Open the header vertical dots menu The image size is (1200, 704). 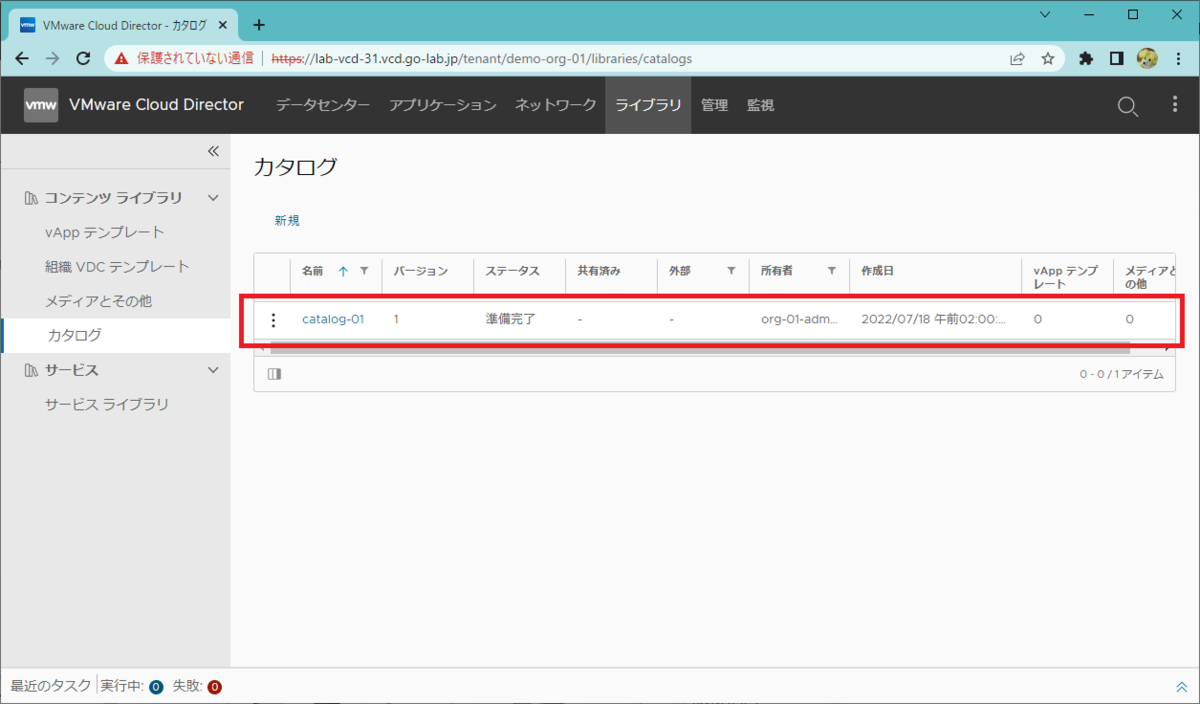point(1175,105)
